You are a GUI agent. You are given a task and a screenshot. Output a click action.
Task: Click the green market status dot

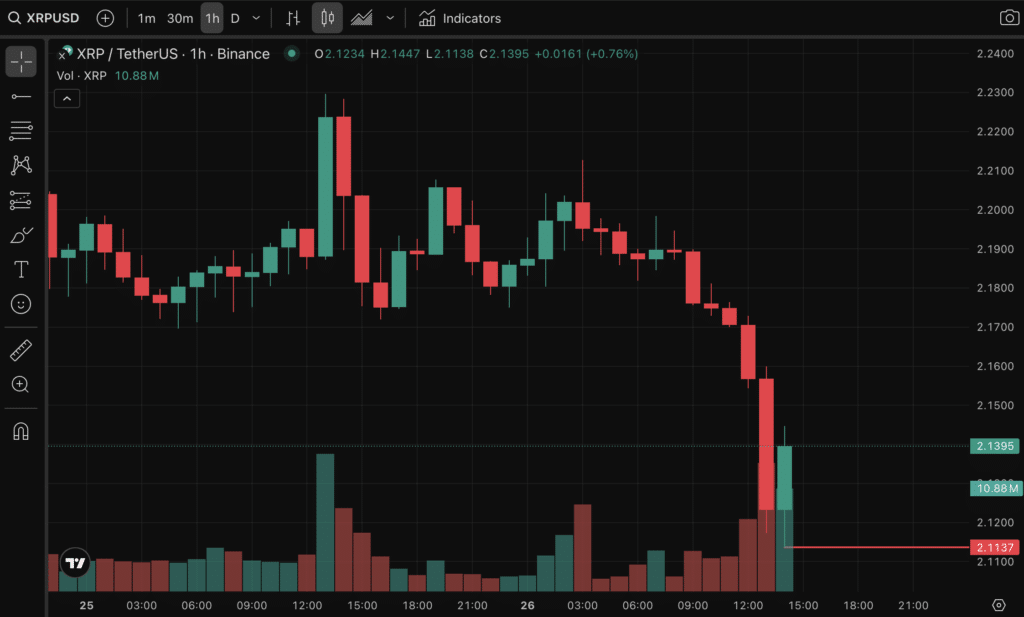click(291, 54)
